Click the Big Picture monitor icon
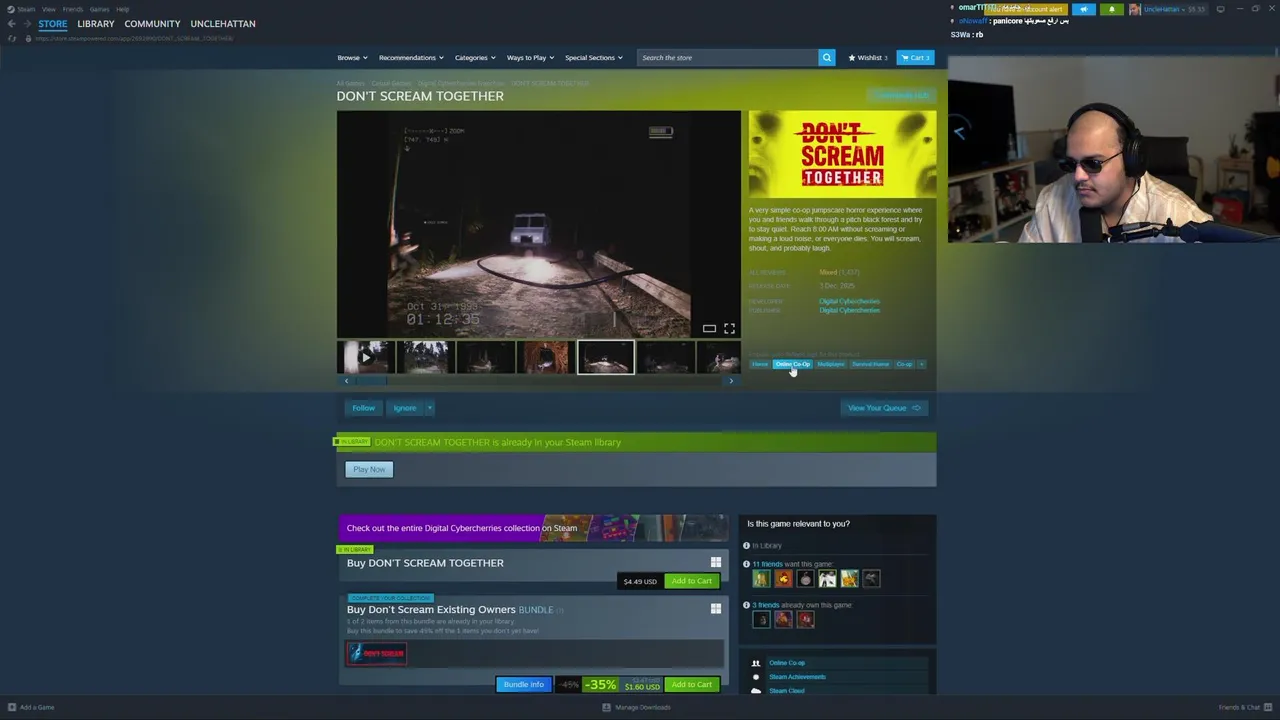This screenshot has width=1280, height=720. click(1220, 9)
